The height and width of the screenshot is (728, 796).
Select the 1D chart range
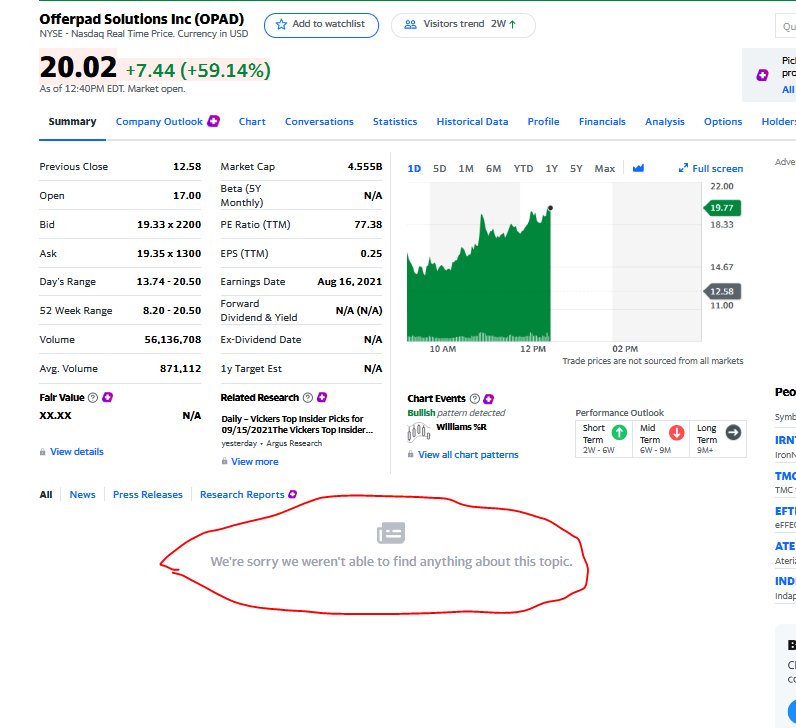point(414,169)
